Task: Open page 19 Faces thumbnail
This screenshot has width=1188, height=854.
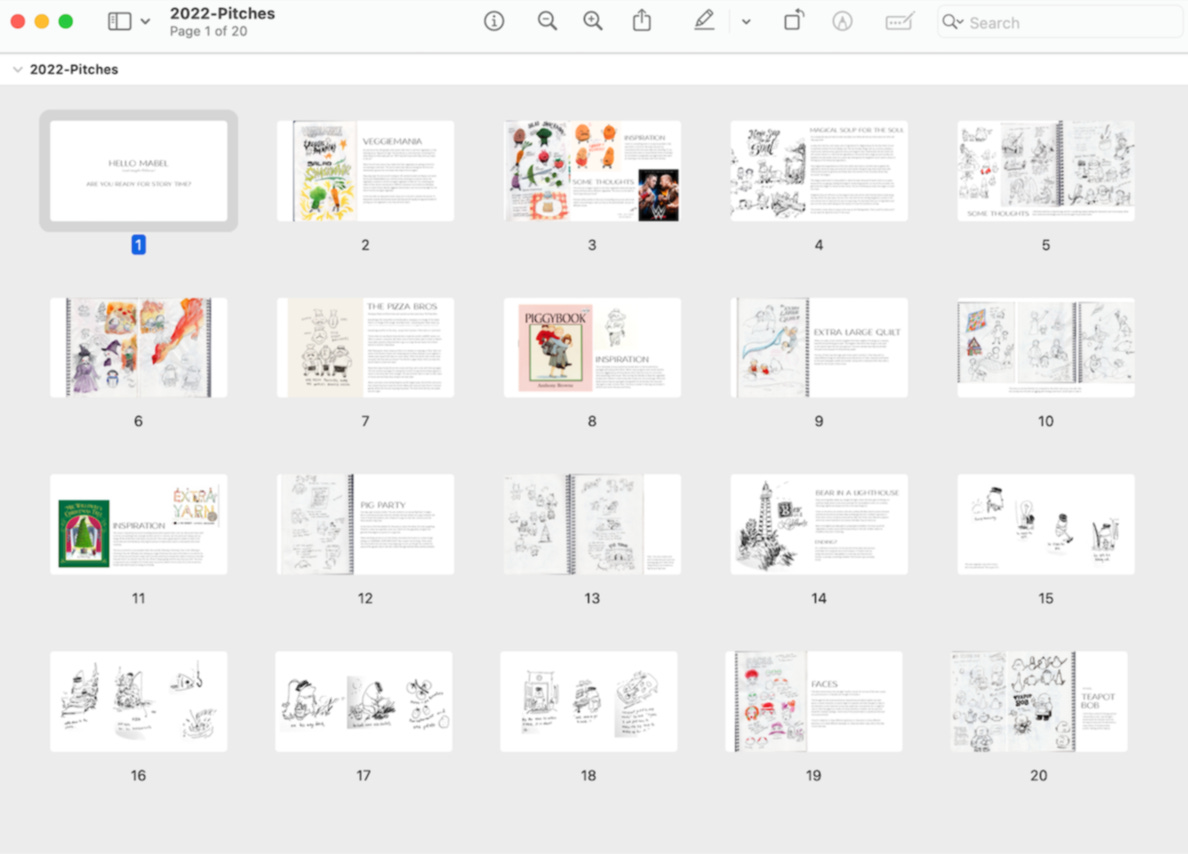Action: [x=814, y=701]
